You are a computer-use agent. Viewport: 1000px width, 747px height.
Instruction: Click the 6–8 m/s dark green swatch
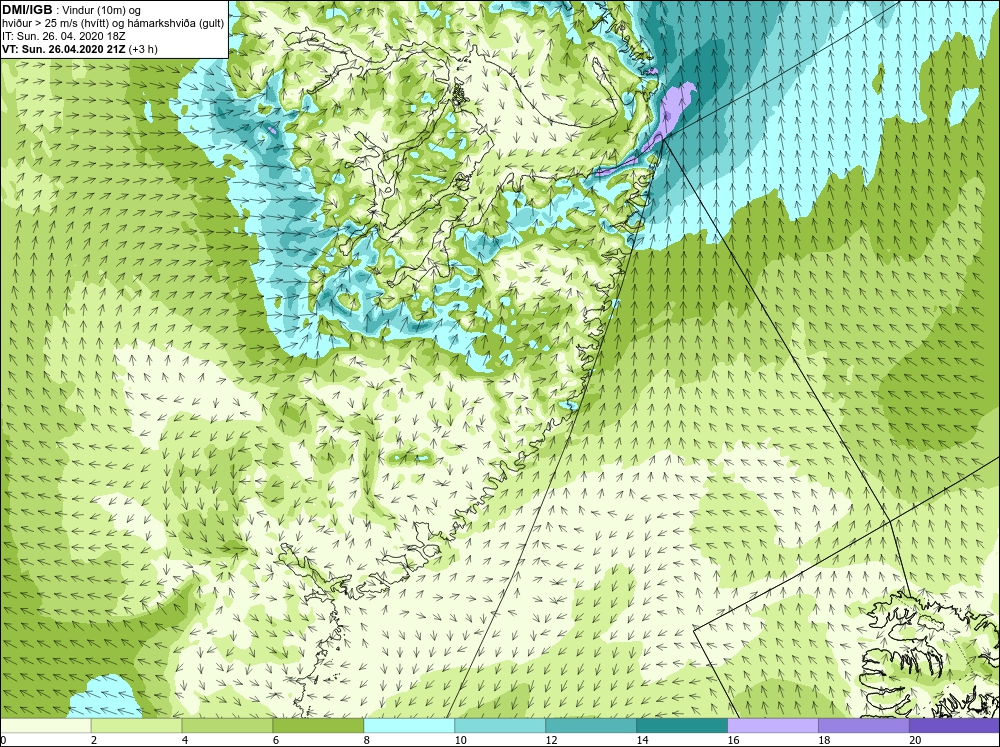click(x=318, y=726)
